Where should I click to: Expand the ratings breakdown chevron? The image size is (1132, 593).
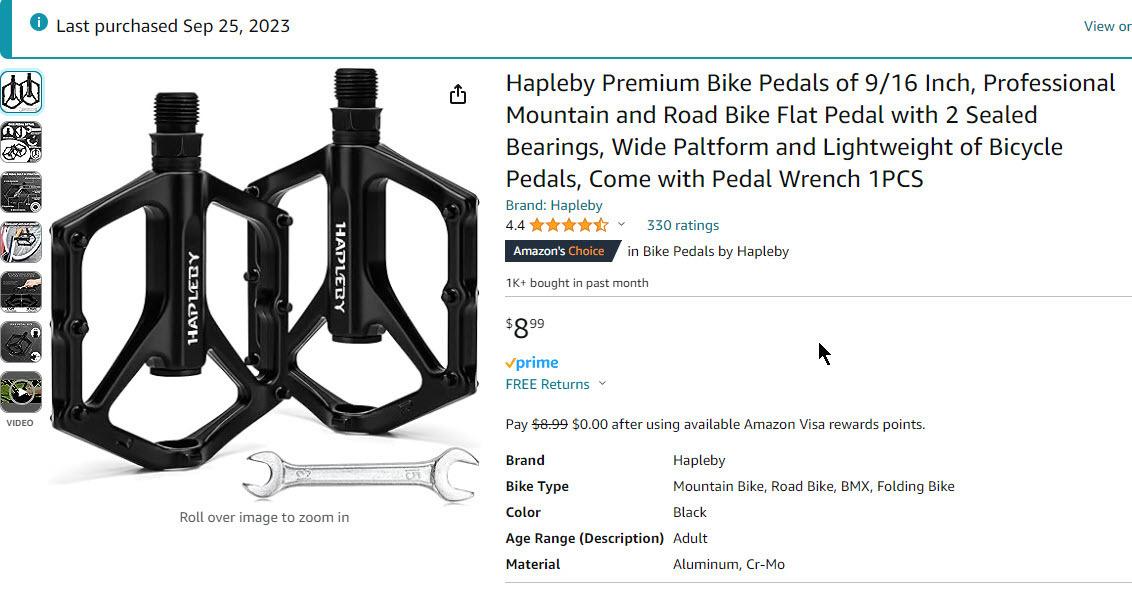(621, 225)
